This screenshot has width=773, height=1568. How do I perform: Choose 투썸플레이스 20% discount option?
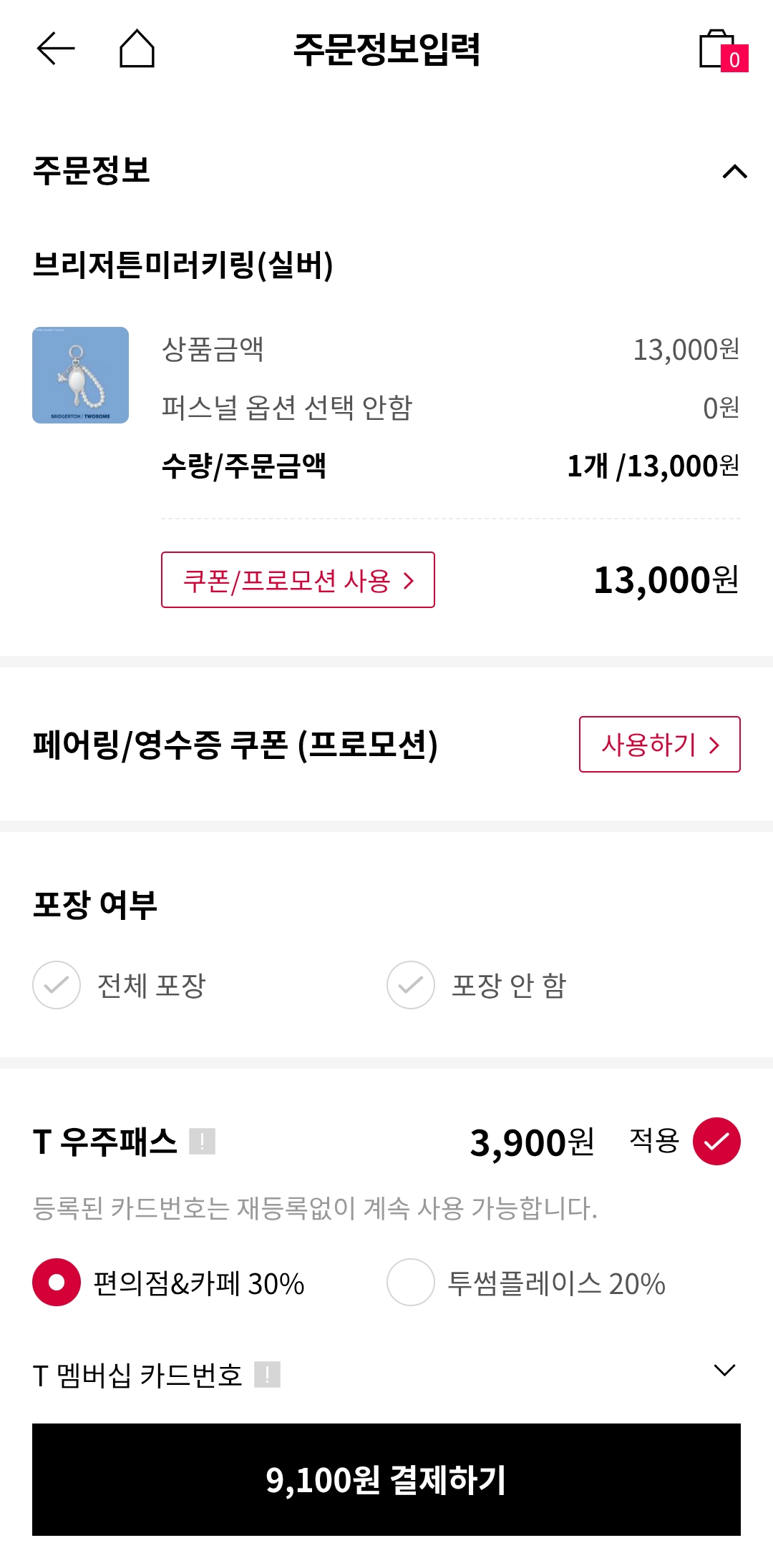coord(411,1283)
